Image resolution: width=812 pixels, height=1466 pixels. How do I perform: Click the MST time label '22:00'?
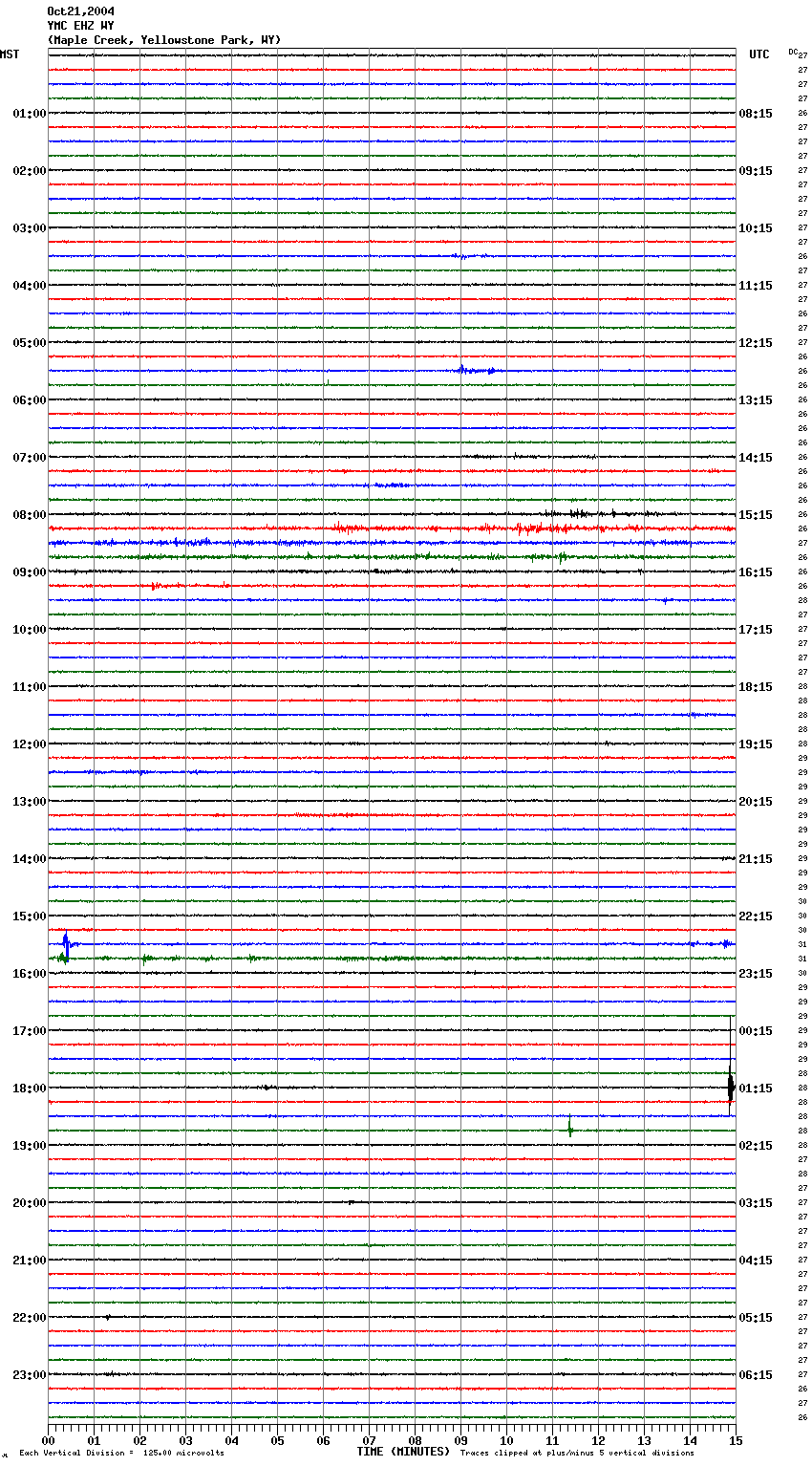[x=30, y=1318]
